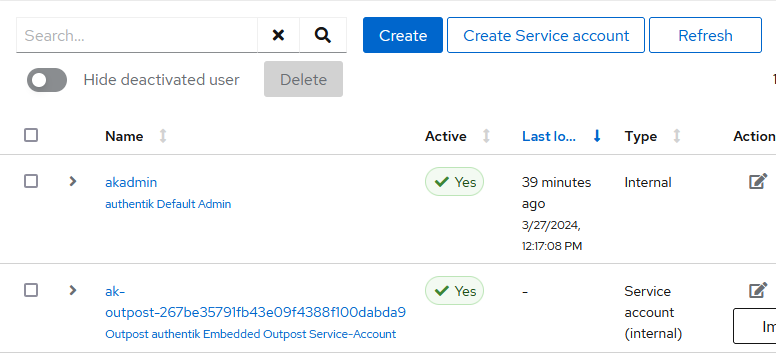
Task: Click the Name column header
Action: pos(124,136)
